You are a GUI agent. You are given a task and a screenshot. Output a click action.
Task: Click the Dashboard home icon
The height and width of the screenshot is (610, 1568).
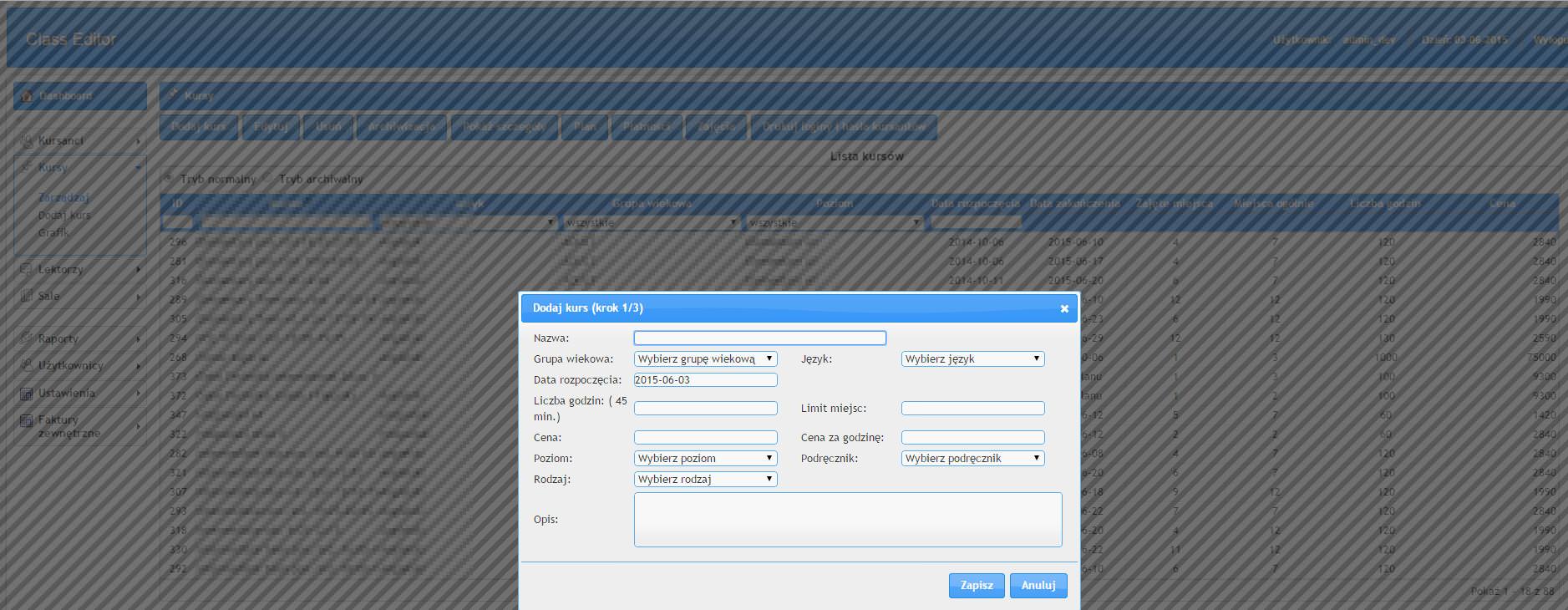point(28,96)
